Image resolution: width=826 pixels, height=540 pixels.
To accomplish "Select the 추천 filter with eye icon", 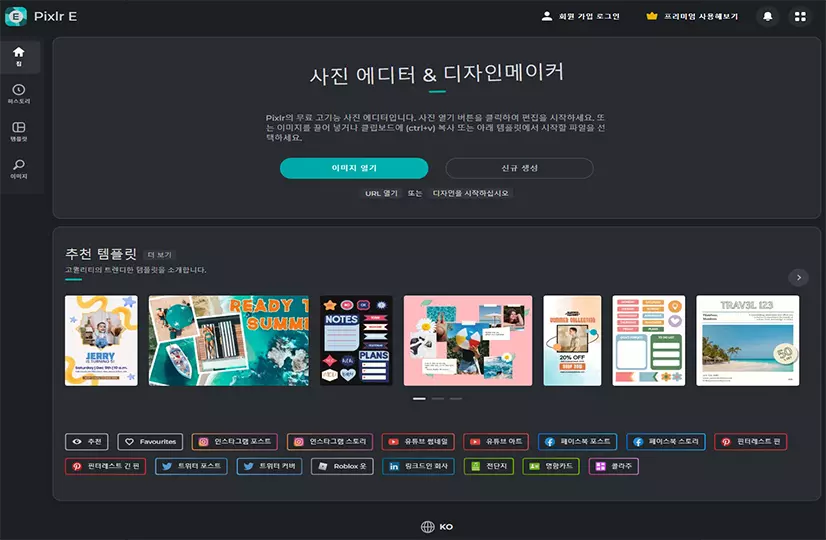I will (87, 441).
